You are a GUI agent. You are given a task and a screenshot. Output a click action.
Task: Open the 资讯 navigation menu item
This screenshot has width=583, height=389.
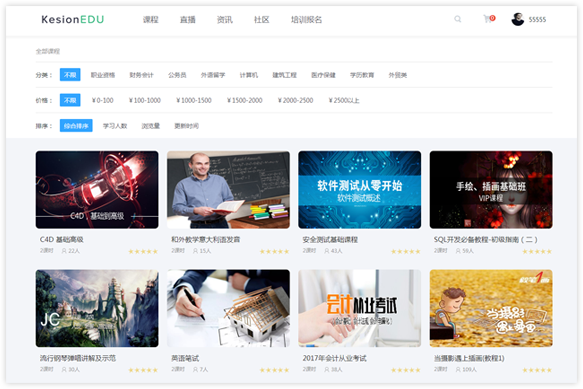tap(225, 20)
